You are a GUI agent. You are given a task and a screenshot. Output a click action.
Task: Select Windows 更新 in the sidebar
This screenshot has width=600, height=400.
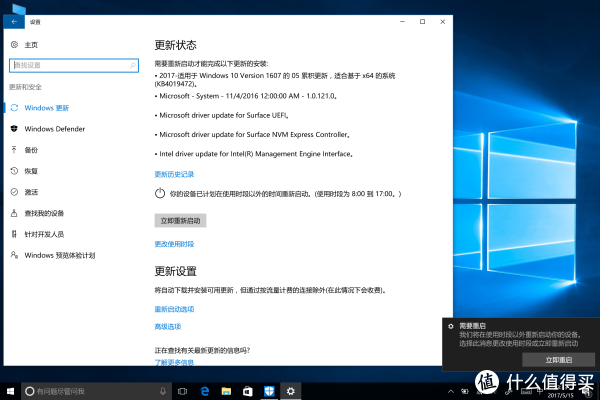click(x=47, y=108)
